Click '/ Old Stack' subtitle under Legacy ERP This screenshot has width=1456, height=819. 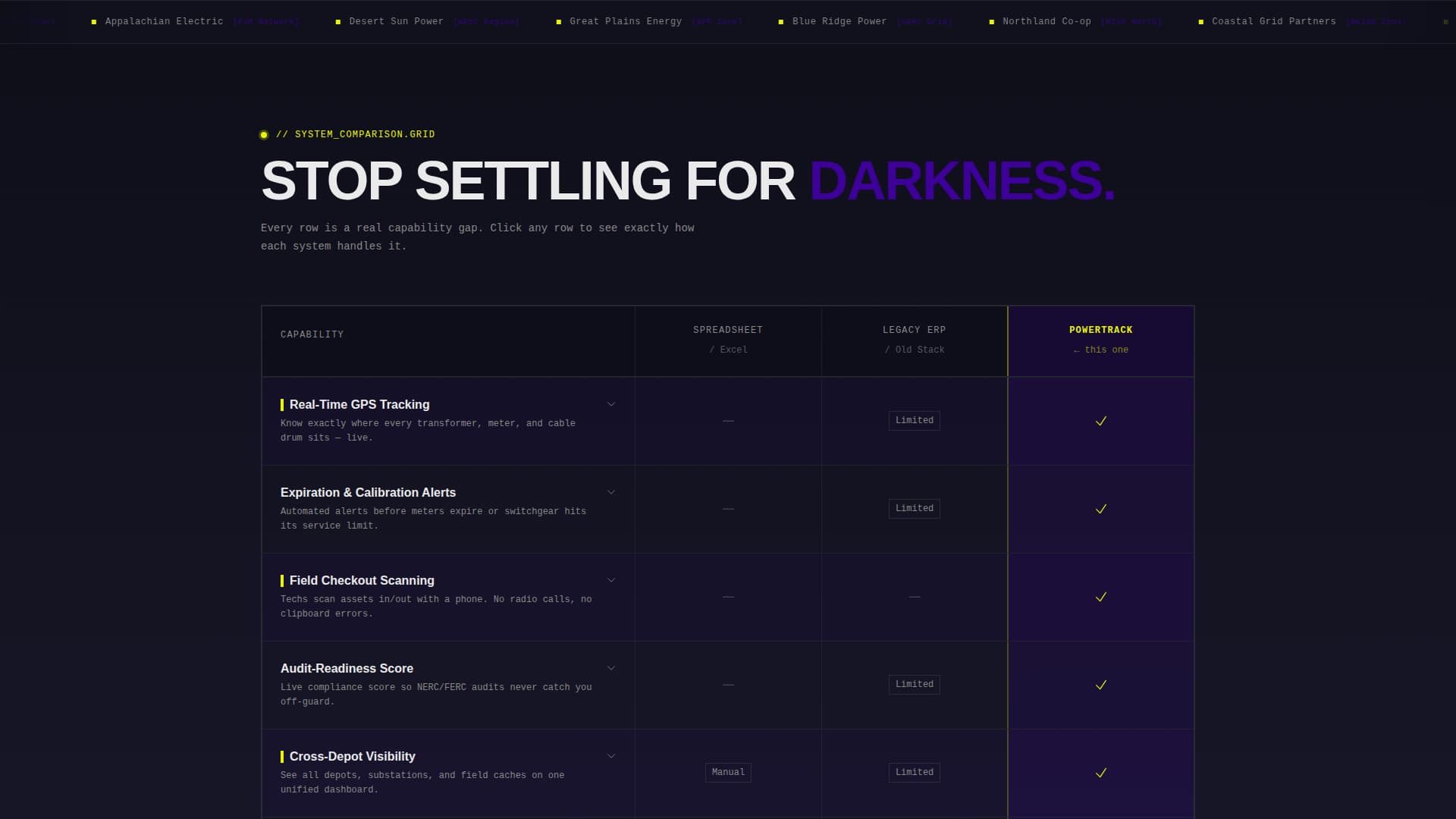tap(915, 350)
